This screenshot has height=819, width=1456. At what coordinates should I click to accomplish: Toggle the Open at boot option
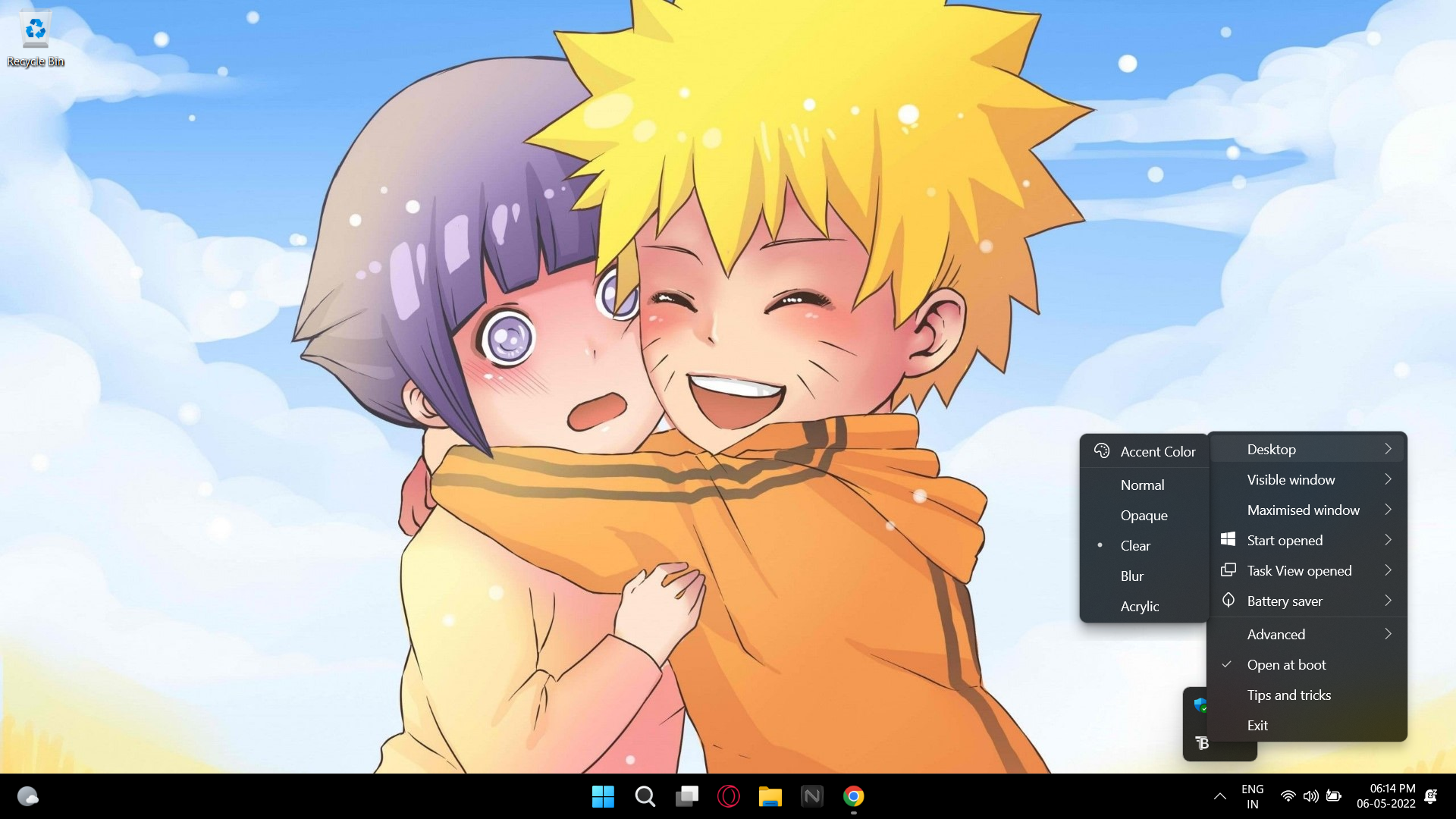click(1307, 664)
